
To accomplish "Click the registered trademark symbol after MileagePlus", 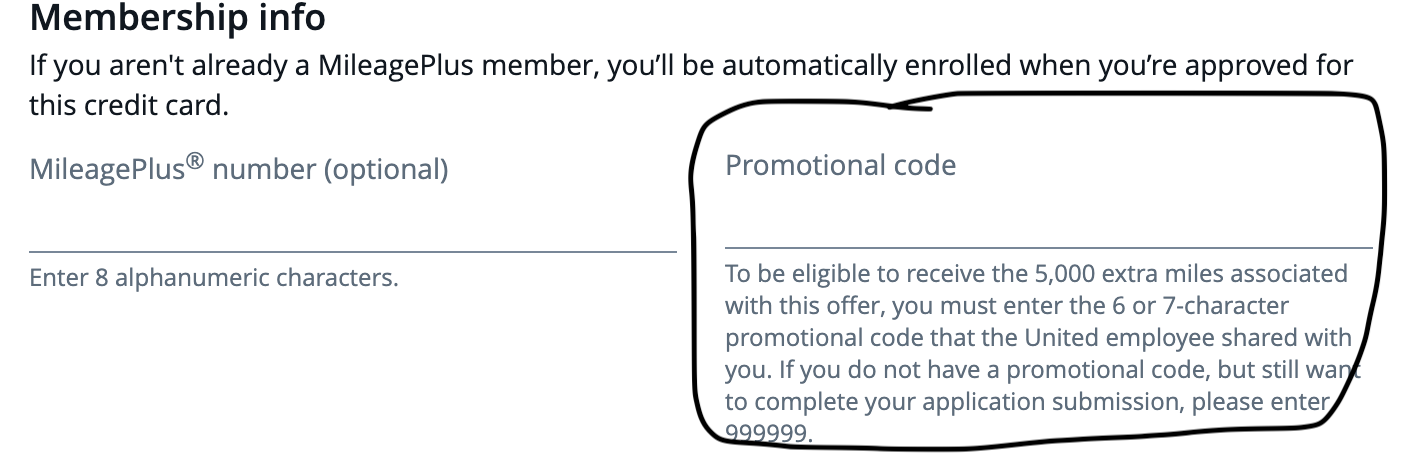I will tap(196, 163).
